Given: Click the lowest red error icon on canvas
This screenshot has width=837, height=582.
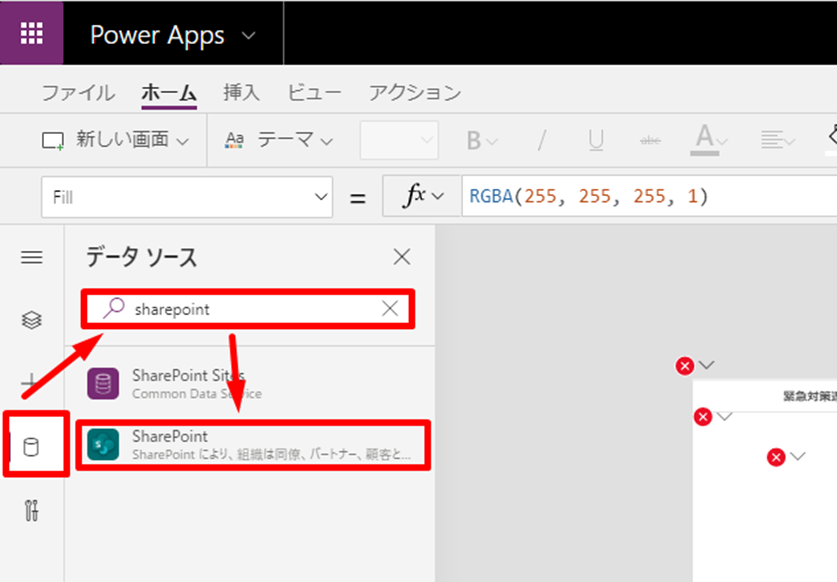Looking at the screenshot, I should [776, 458].
